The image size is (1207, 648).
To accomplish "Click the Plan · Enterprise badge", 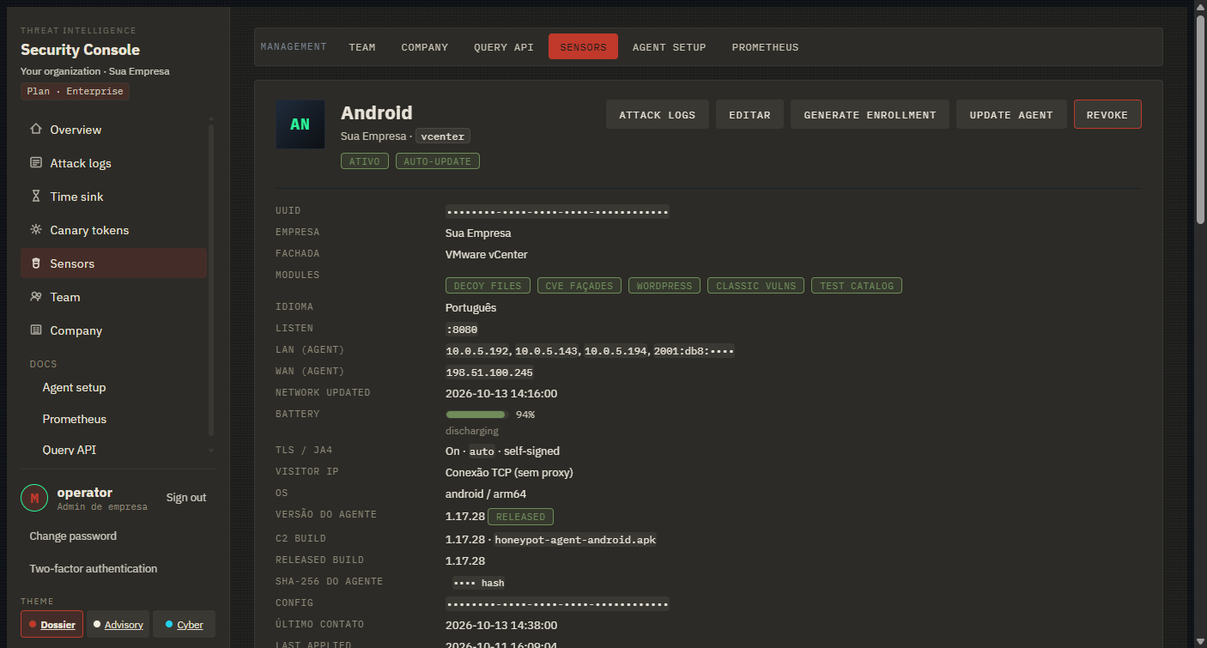I will pyautogui.click(x=75, y=91).
